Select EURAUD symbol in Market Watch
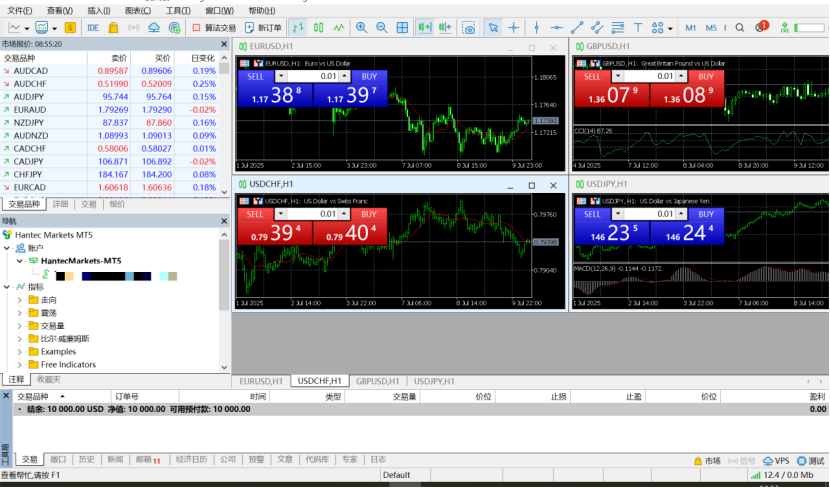 [30, 110]
